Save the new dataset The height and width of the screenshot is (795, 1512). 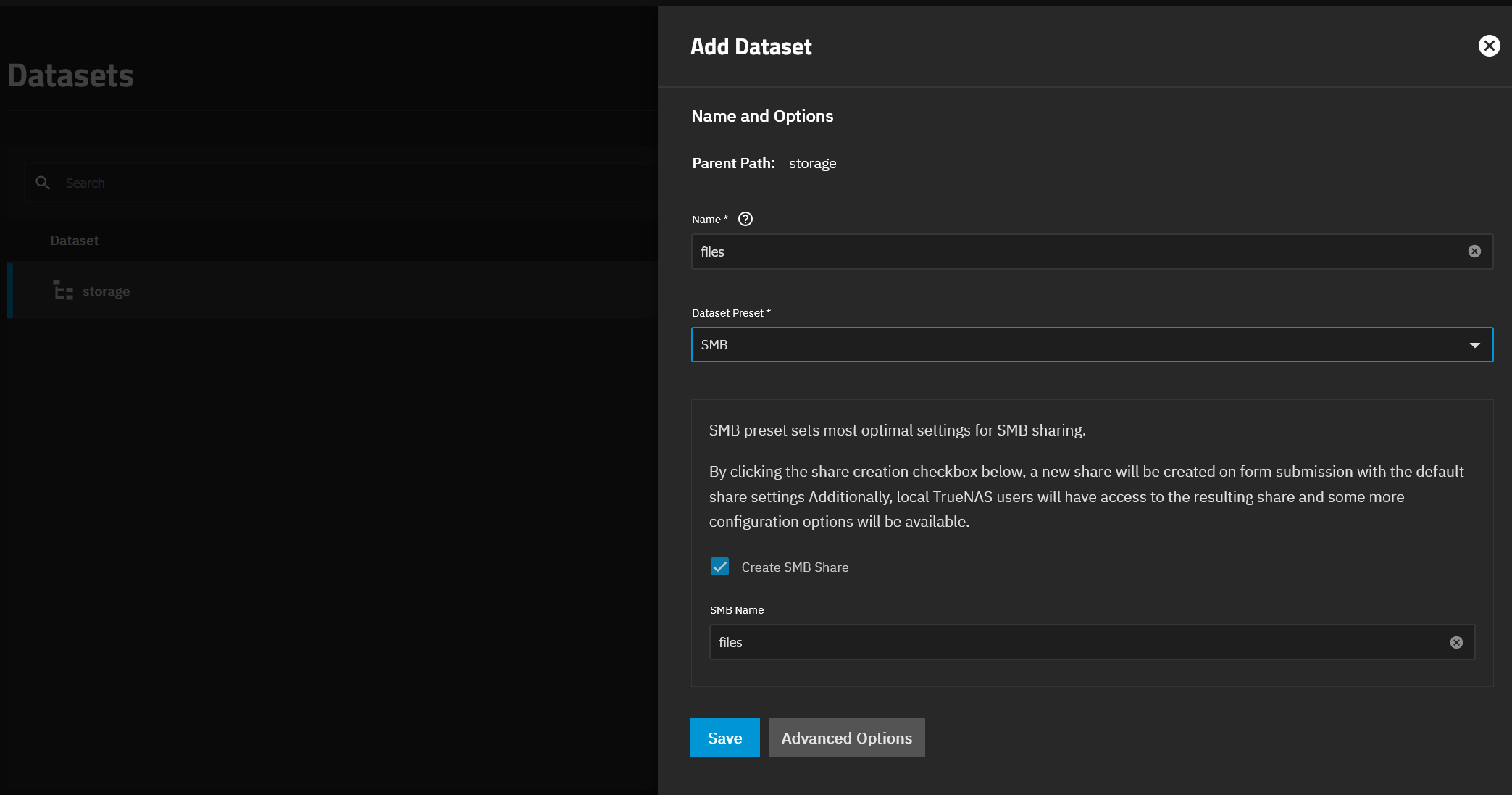pos(724,738)
